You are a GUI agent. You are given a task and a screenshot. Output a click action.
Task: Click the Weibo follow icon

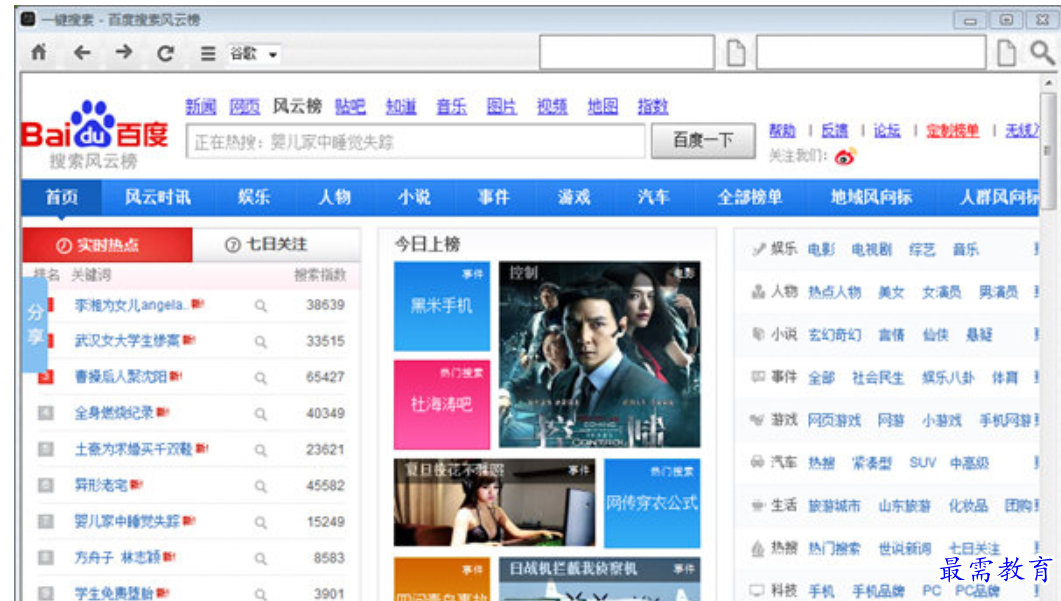844,156
